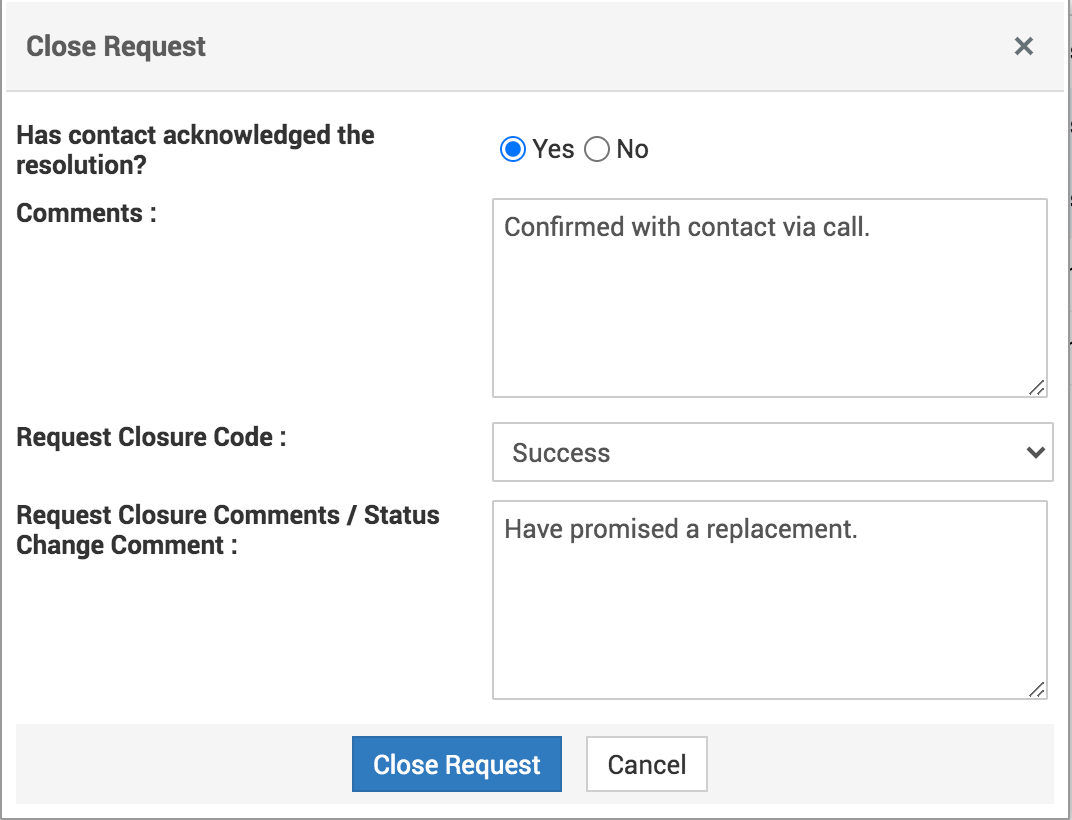Click the "No" label text
Image resolution: width=1072 pixels, height=820 pixels.
(632, 150)
